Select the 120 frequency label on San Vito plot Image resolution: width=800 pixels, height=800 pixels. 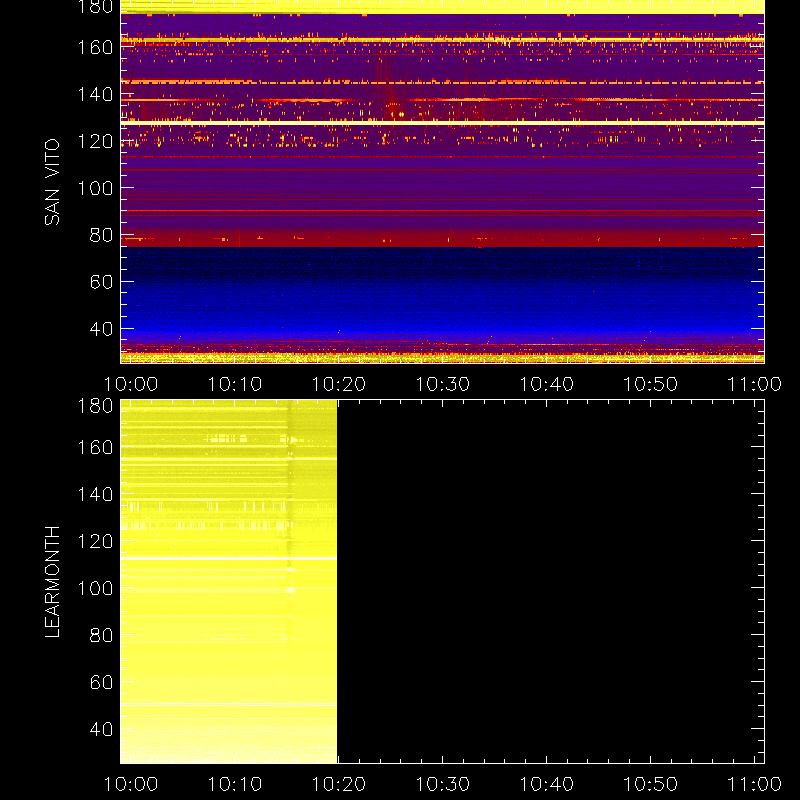[x=95, y=141]
